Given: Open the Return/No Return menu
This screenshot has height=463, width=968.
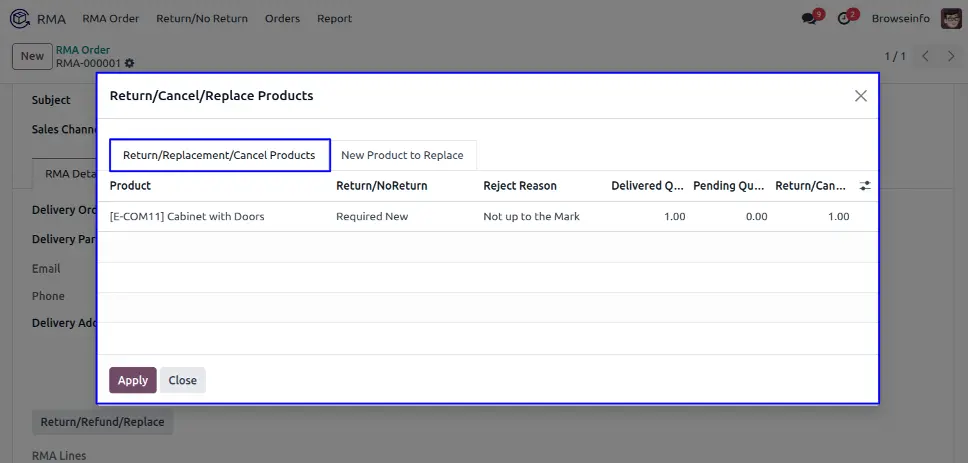Looking at the screenshot, I should (202, 18).
